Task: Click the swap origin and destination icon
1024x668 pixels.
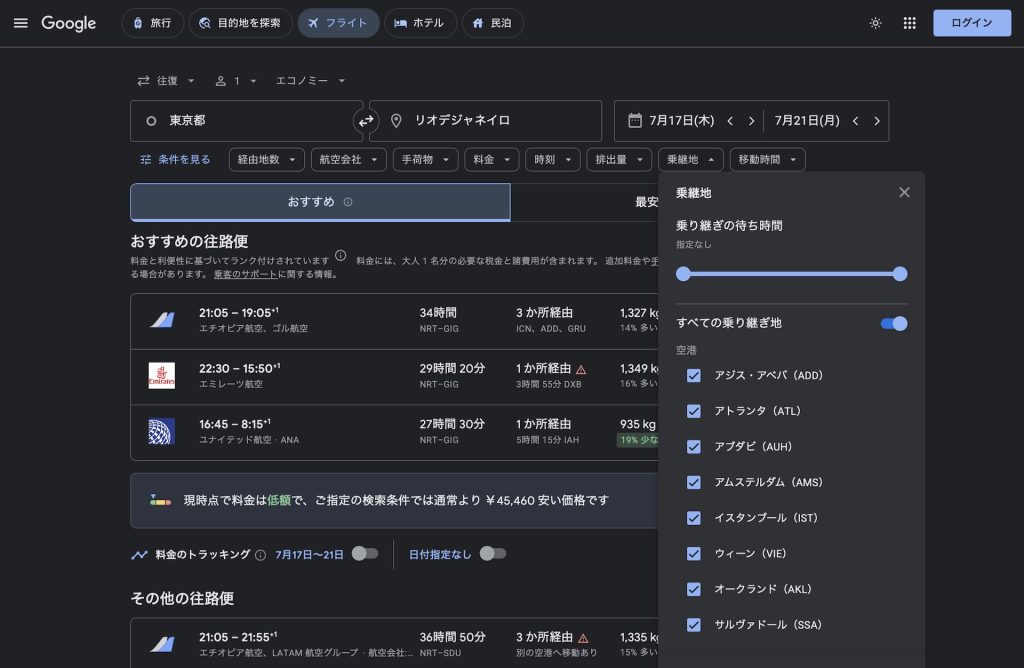Action: (x=366, y=121)
